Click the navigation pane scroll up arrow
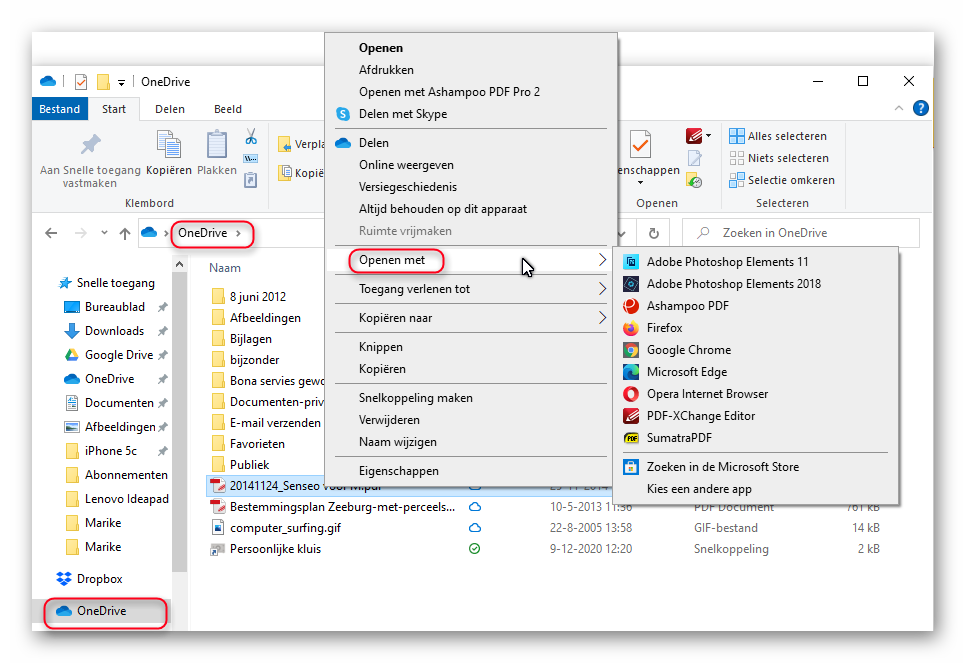966x663 pixels. [179, 264]
